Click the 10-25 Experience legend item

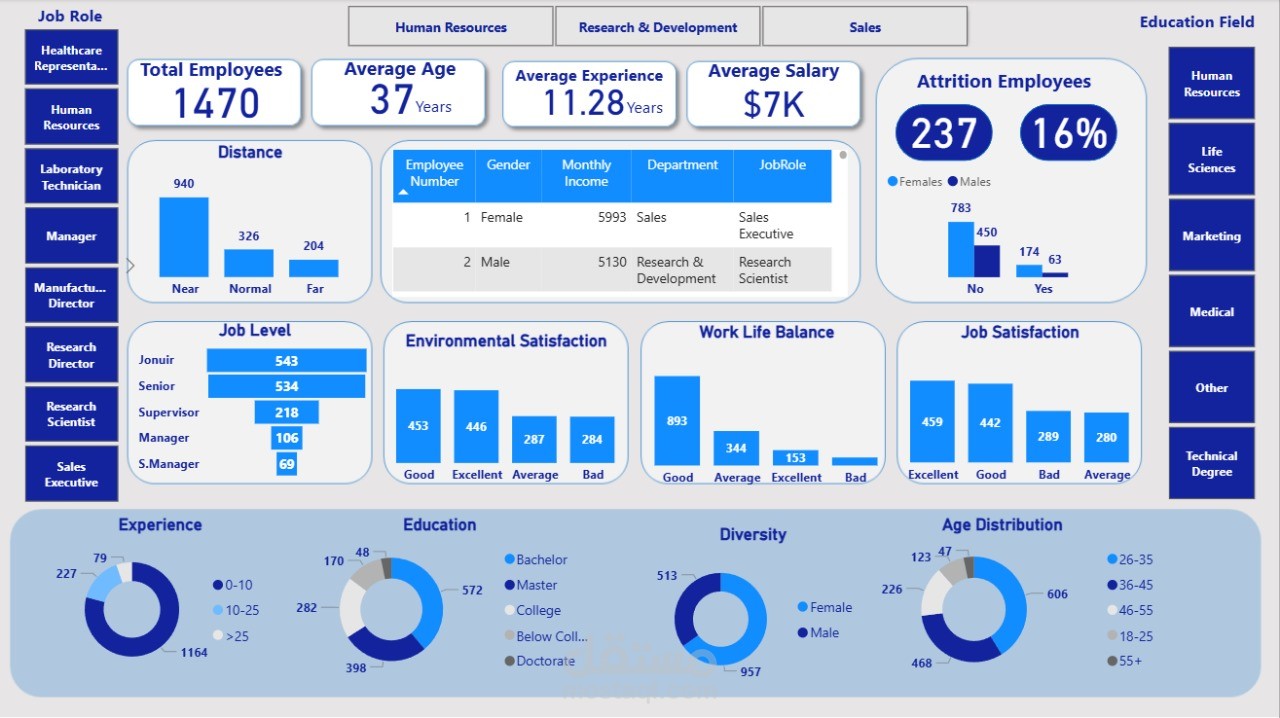[236, 610]
